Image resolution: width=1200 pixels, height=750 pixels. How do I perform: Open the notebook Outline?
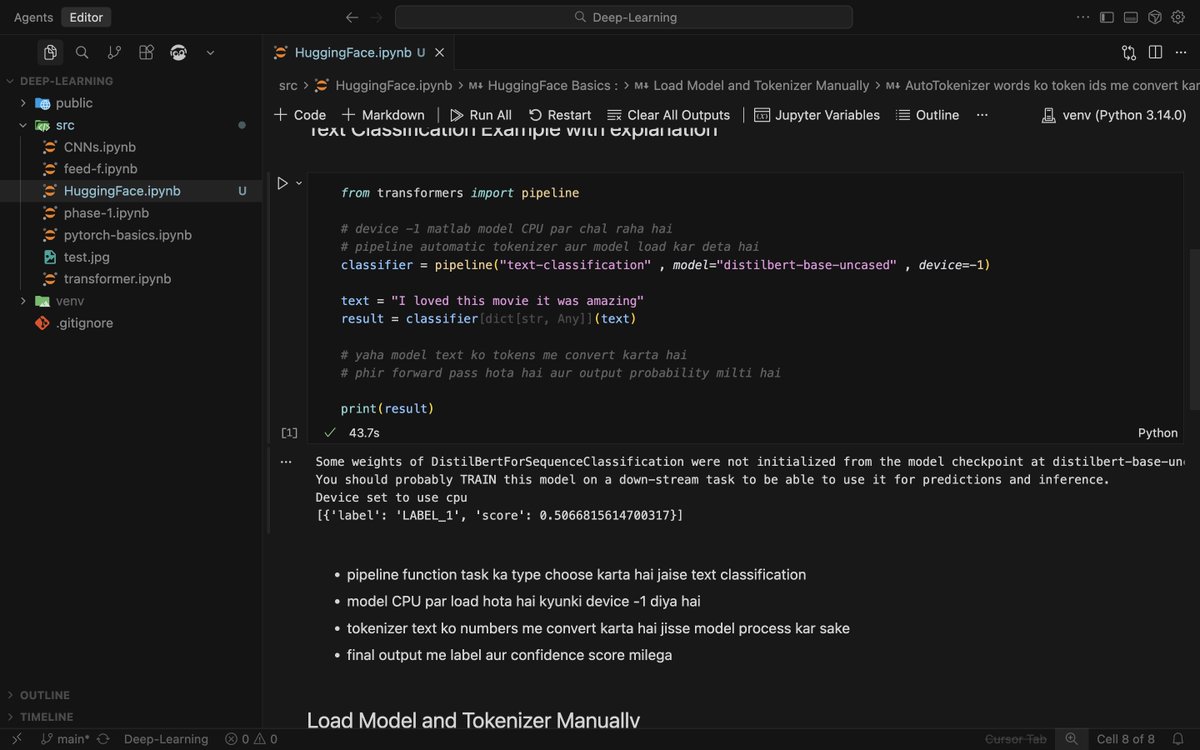(928, 115)
